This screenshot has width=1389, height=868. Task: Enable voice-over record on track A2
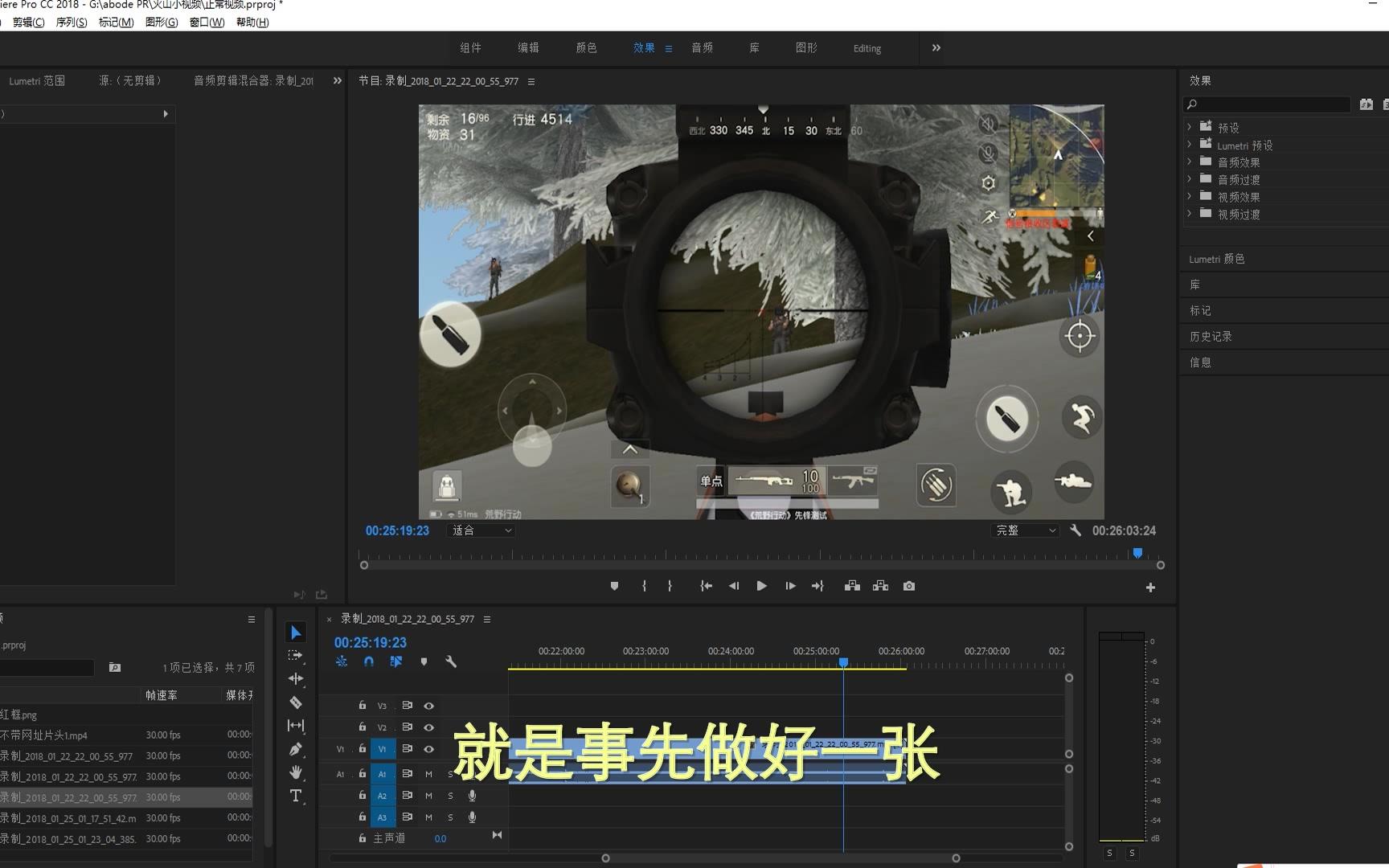click(x=472, y=796)
